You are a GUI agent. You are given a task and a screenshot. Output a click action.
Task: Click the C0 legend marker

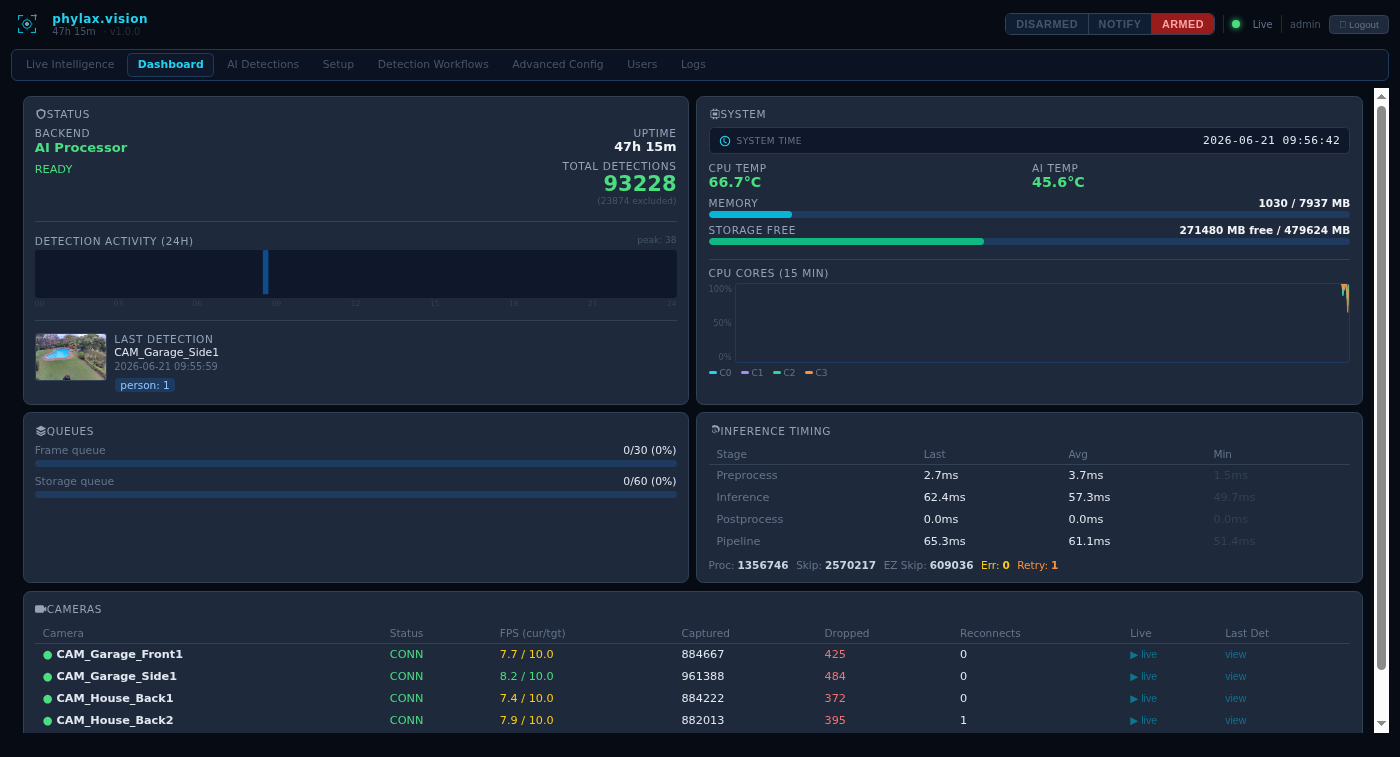click(713, 373)
